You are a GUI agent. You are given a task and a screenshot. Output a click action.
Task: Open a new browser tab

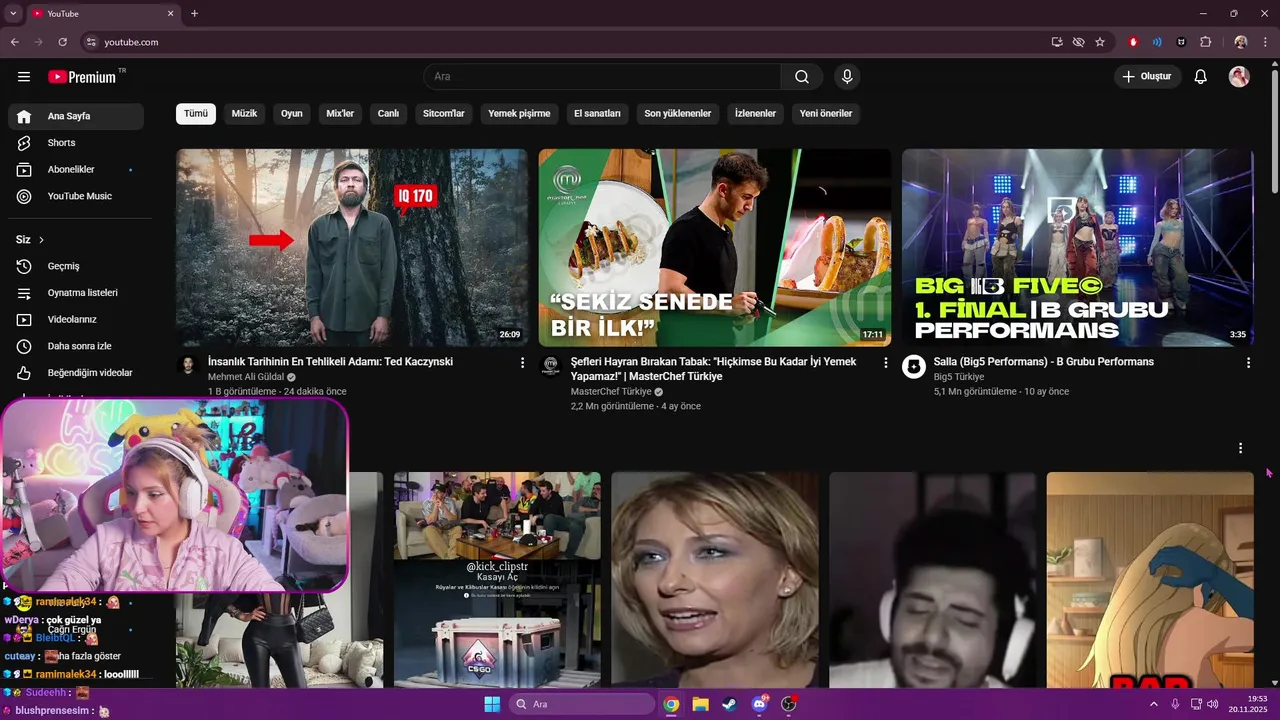tap(194, 14)
